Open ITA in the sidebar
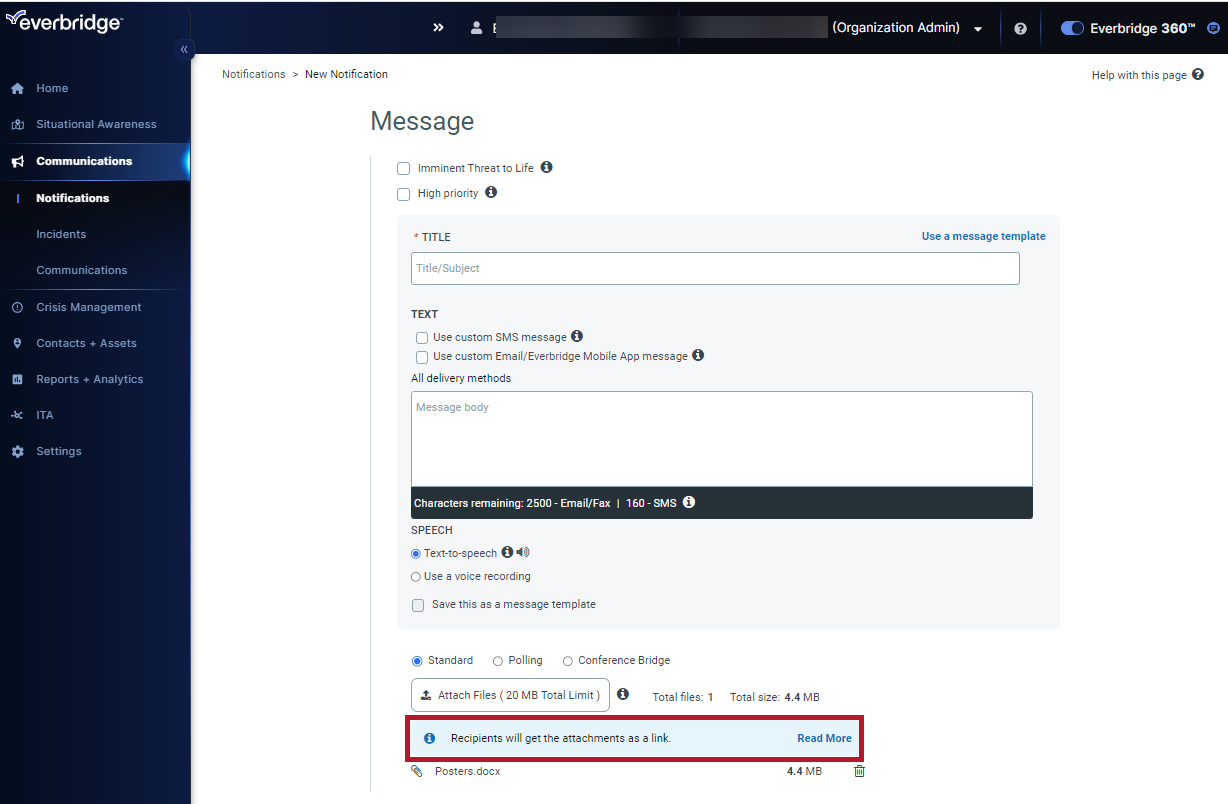1228x804 pixels. tap(45, 416)
